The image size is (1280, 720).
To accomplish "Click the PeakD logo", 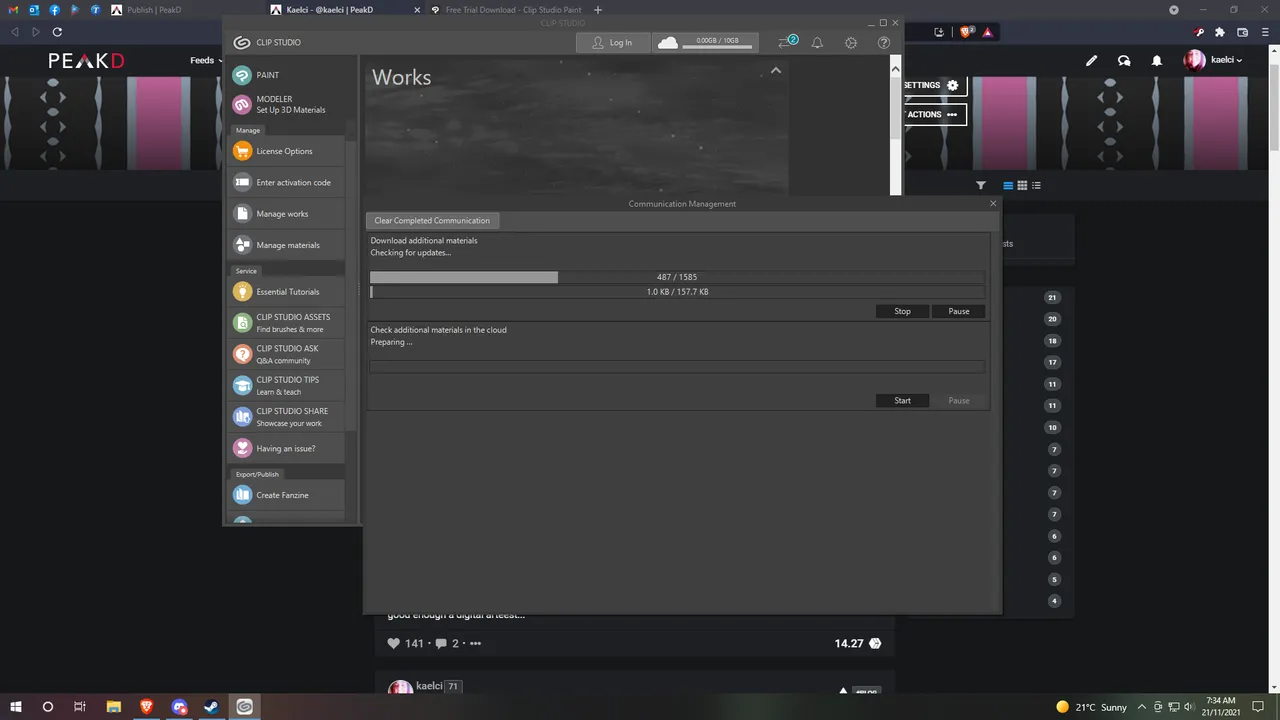I will point(87,61).
